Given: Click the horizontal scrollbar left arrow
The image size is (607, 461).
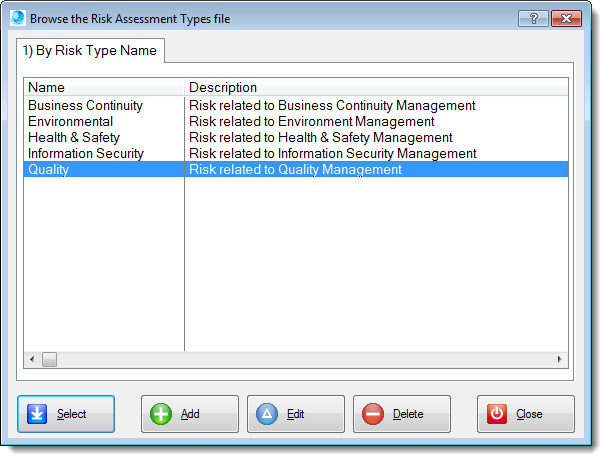Looking at the screenshot, I should tap(31, 359).
